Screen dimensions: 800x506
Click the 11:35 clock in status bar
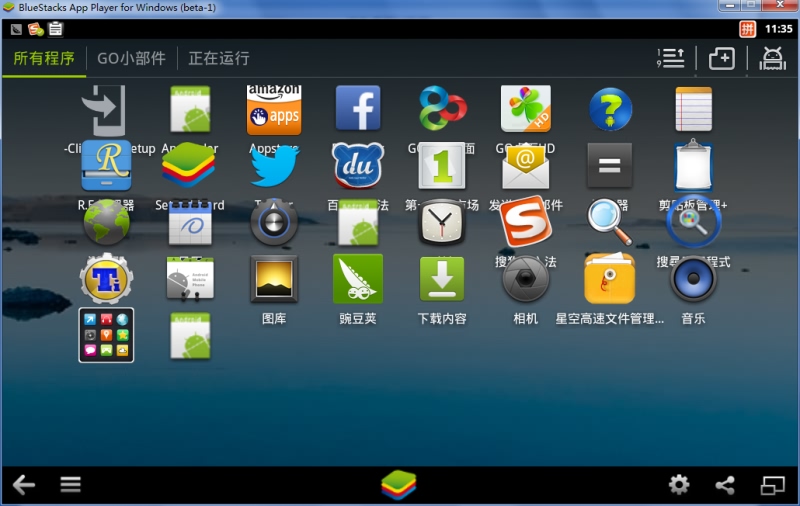[x=779, y=29]
